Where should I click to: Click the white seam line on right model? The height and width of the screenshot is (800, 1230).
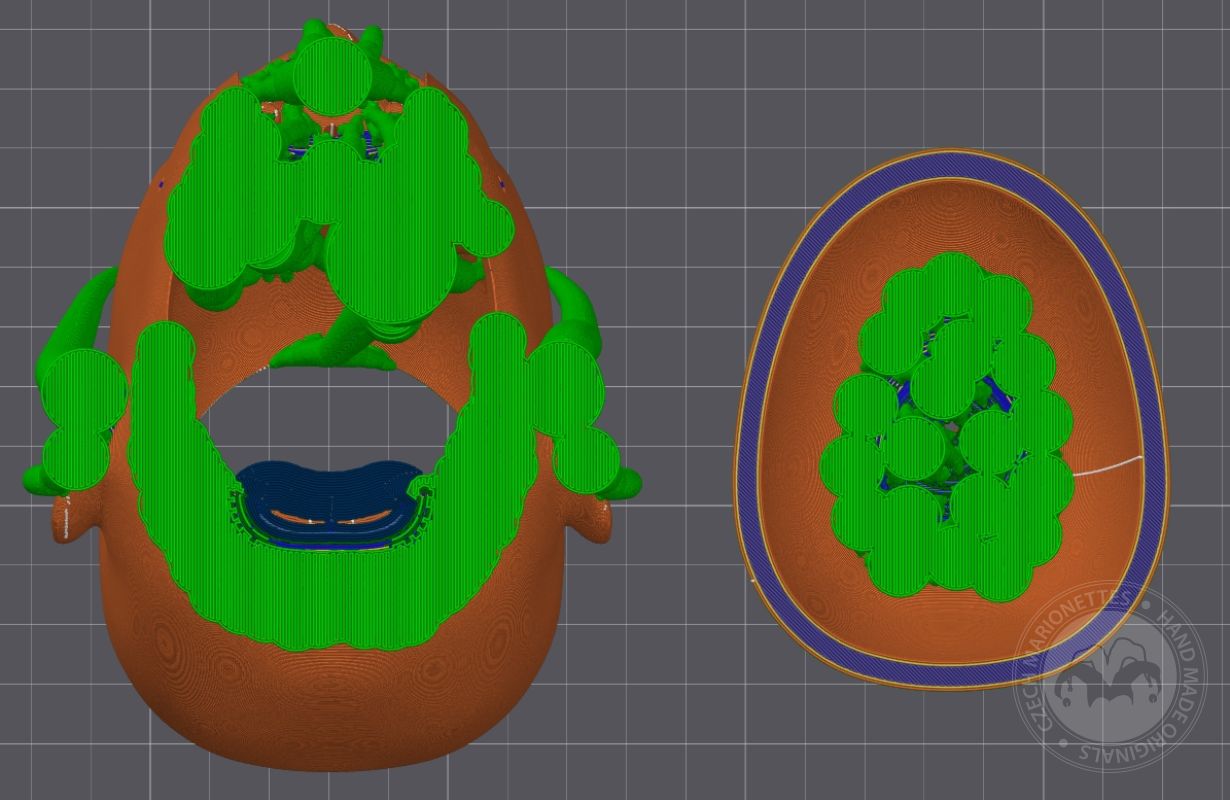[x=1110, y=463]
